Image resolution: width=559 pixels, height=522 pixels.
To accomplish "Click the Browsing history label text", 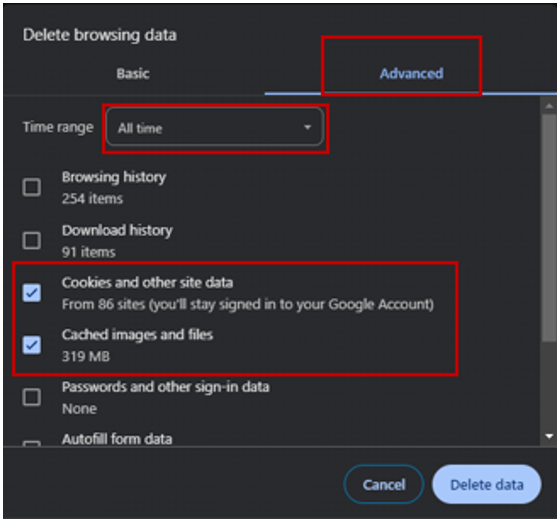I will point(114,177).
